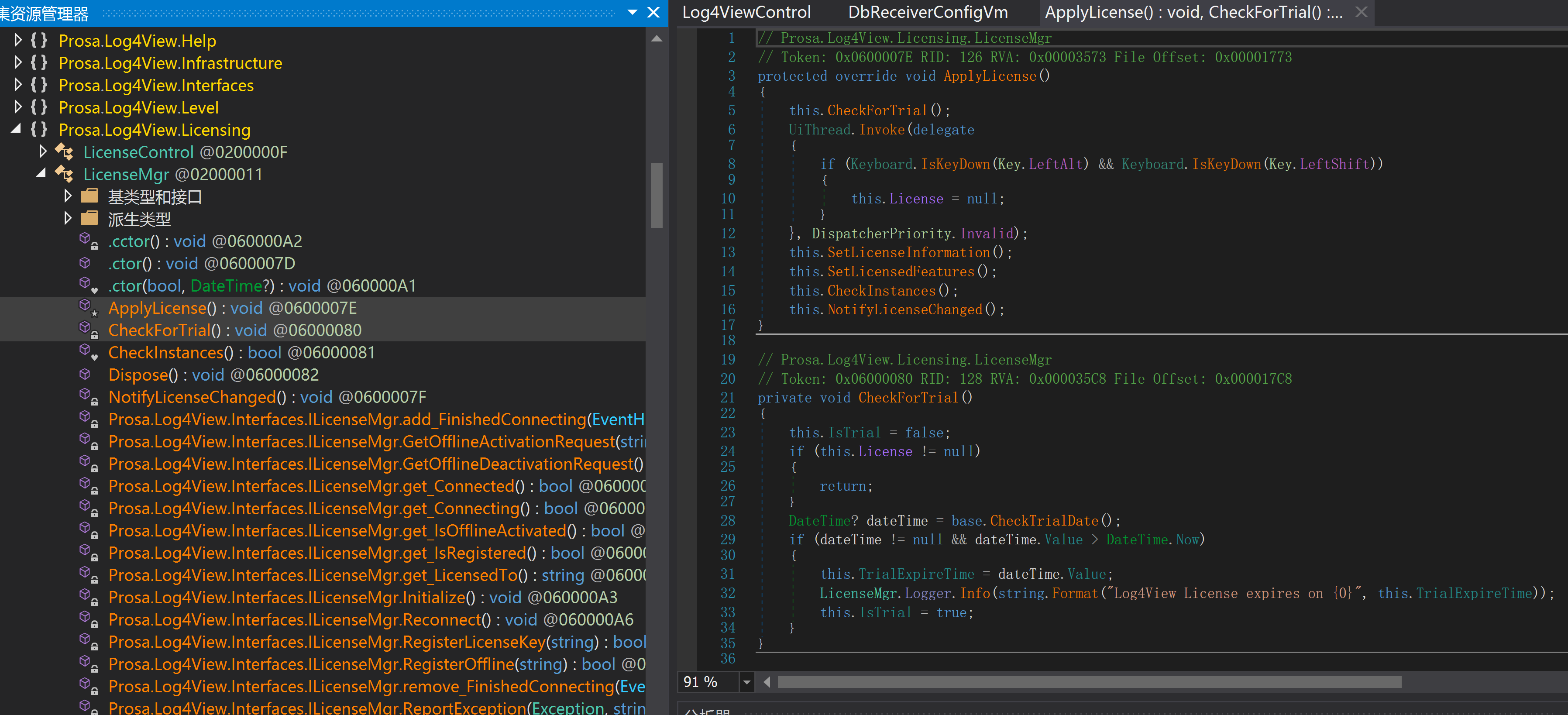Click the namespace braces icon for Prosa.Log4View.Level
Image resolution: width=1568 pixels, height=715 pixels.
pos(39,107)
